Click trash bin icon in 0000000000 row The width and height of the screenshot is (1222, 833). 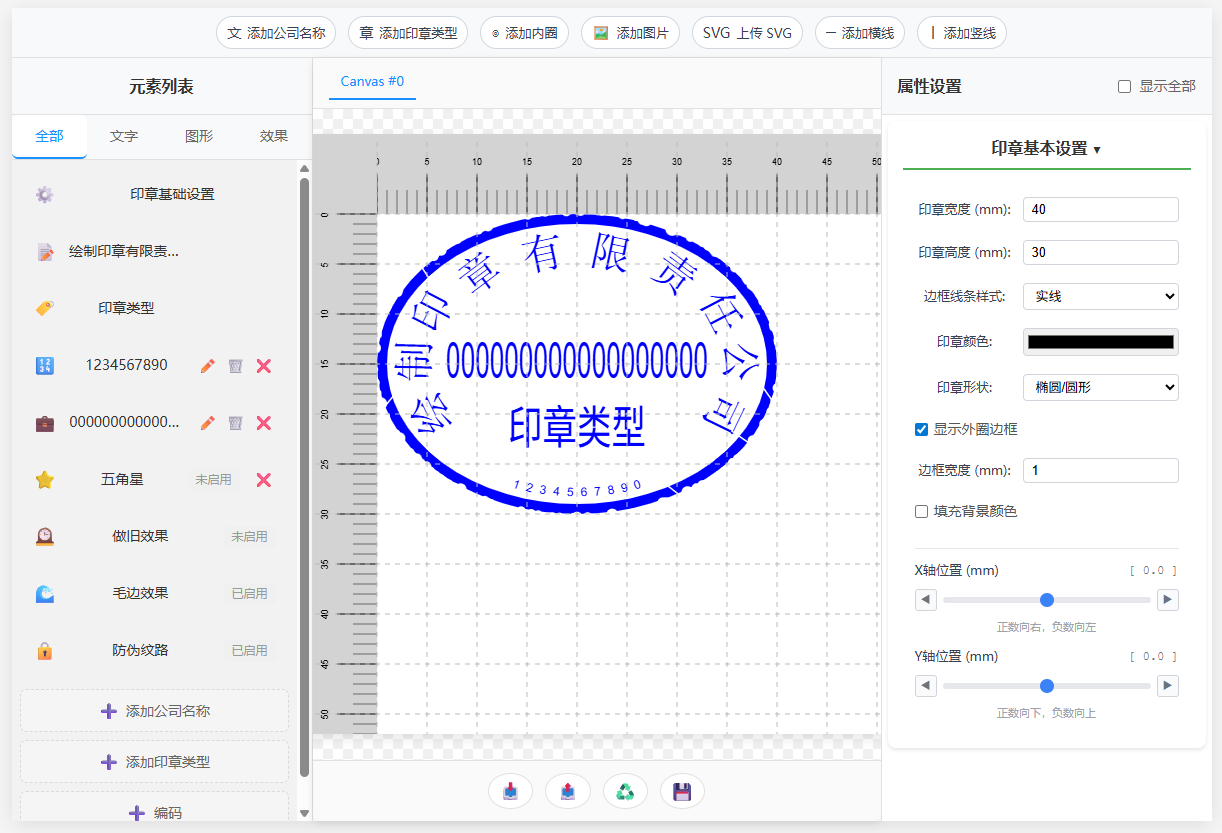[x=235, y=423]
